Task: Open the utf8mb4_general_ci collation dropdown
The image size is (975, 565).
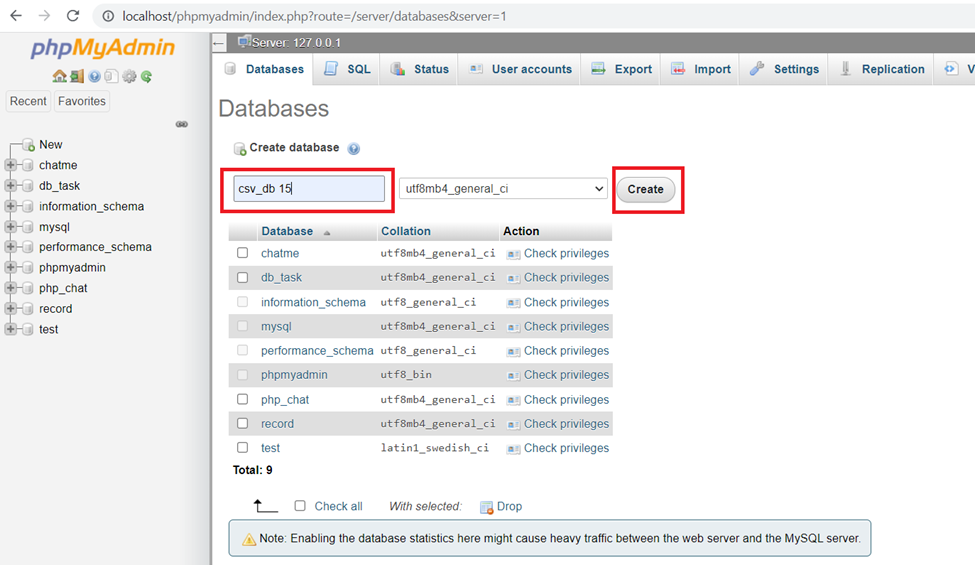Action: (x=503, y=188)
